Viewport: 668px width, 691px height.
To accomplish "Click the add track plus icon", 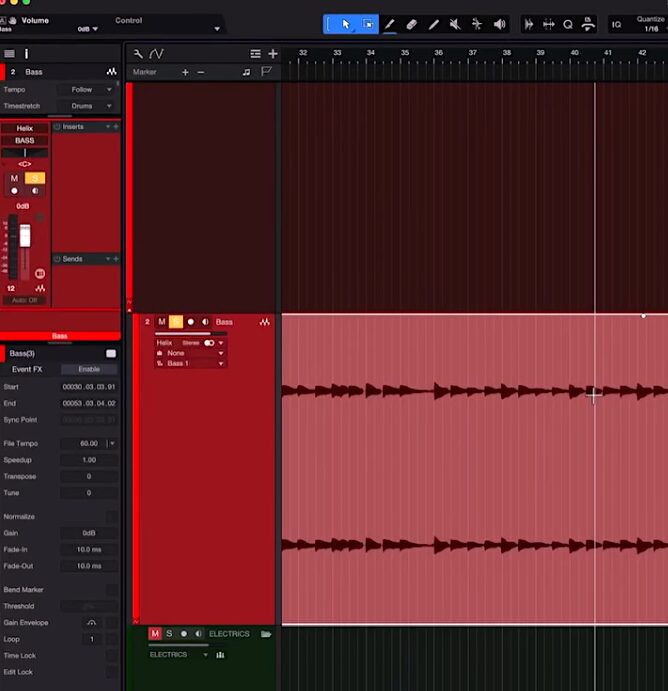I will tap(272, 54).
